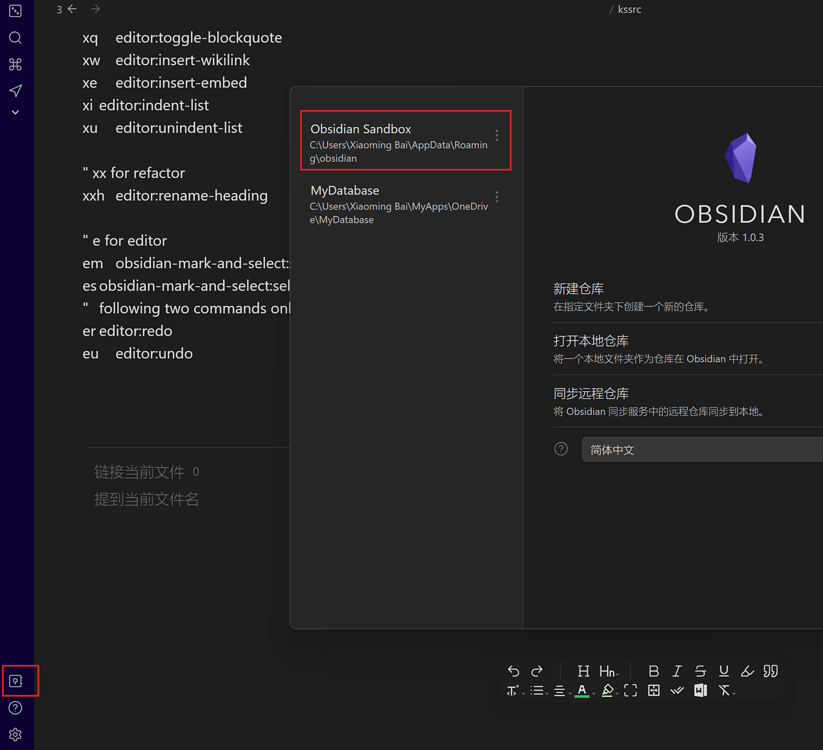This screenshot has height=750, width=823.
Task: Open the search icon in the left sidebar
Action: [x=15, y=36]
